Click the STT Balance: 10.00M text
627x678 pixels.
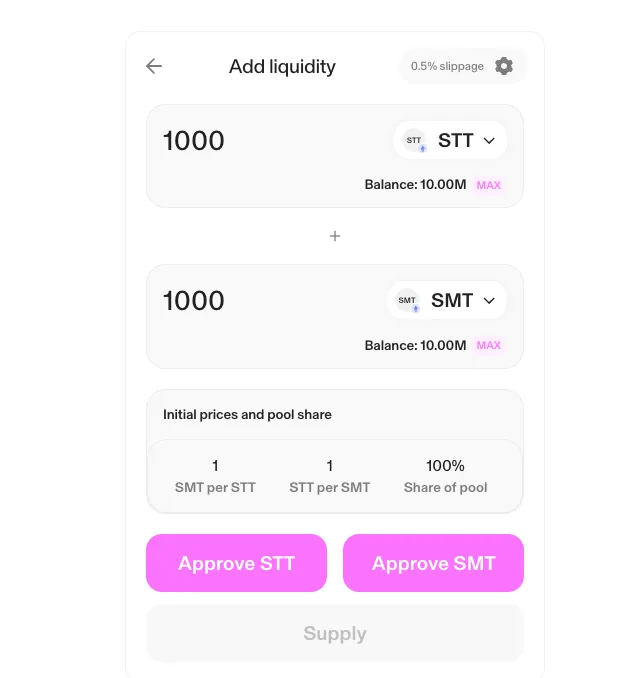click(415, 185)
